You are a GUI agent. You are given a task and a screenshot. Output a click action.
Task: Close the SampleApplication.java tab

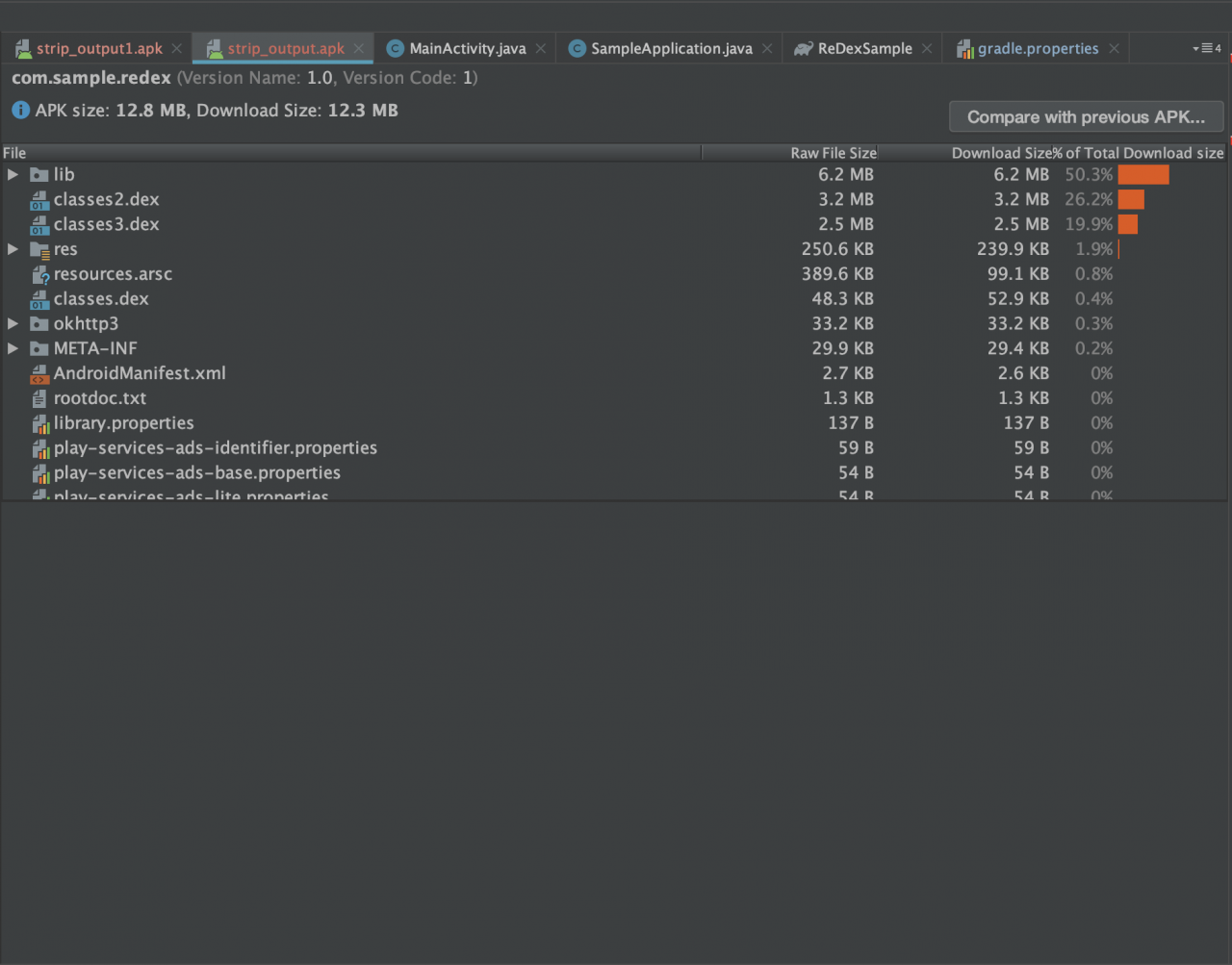tap(767, 48)
